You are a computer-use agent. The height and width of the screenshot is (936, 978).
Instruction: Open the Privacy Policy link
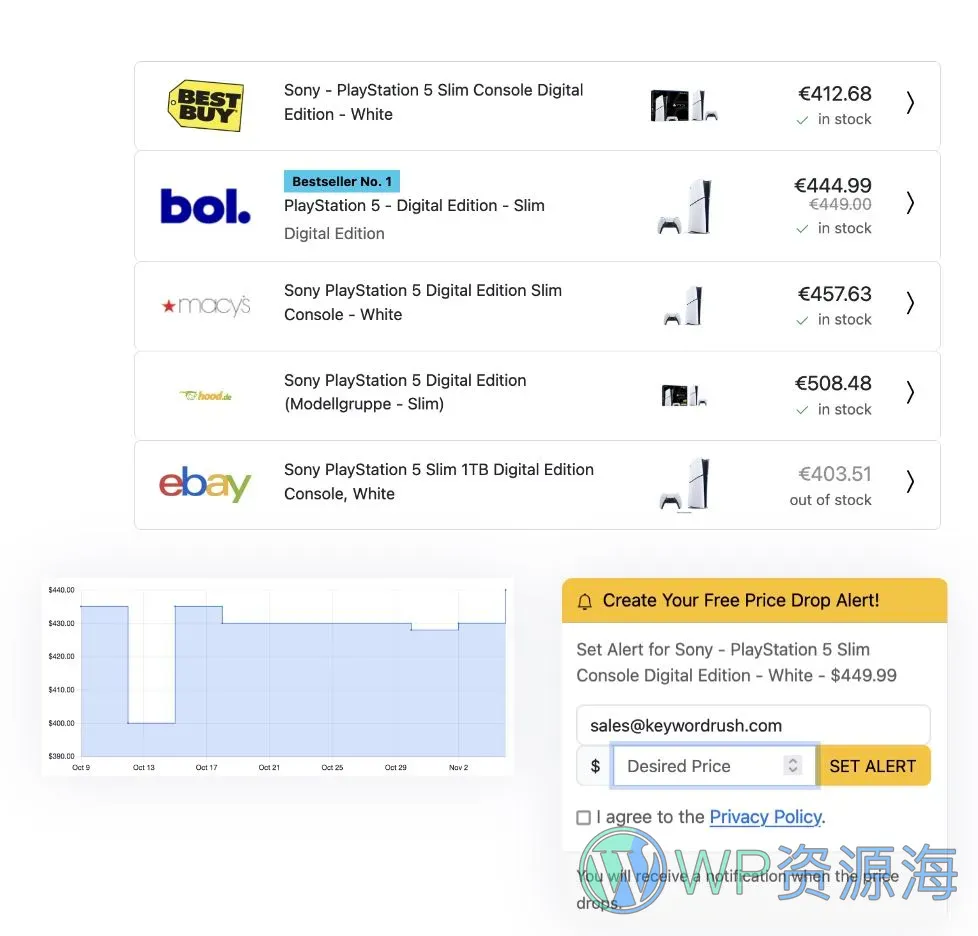pos(766,817)
